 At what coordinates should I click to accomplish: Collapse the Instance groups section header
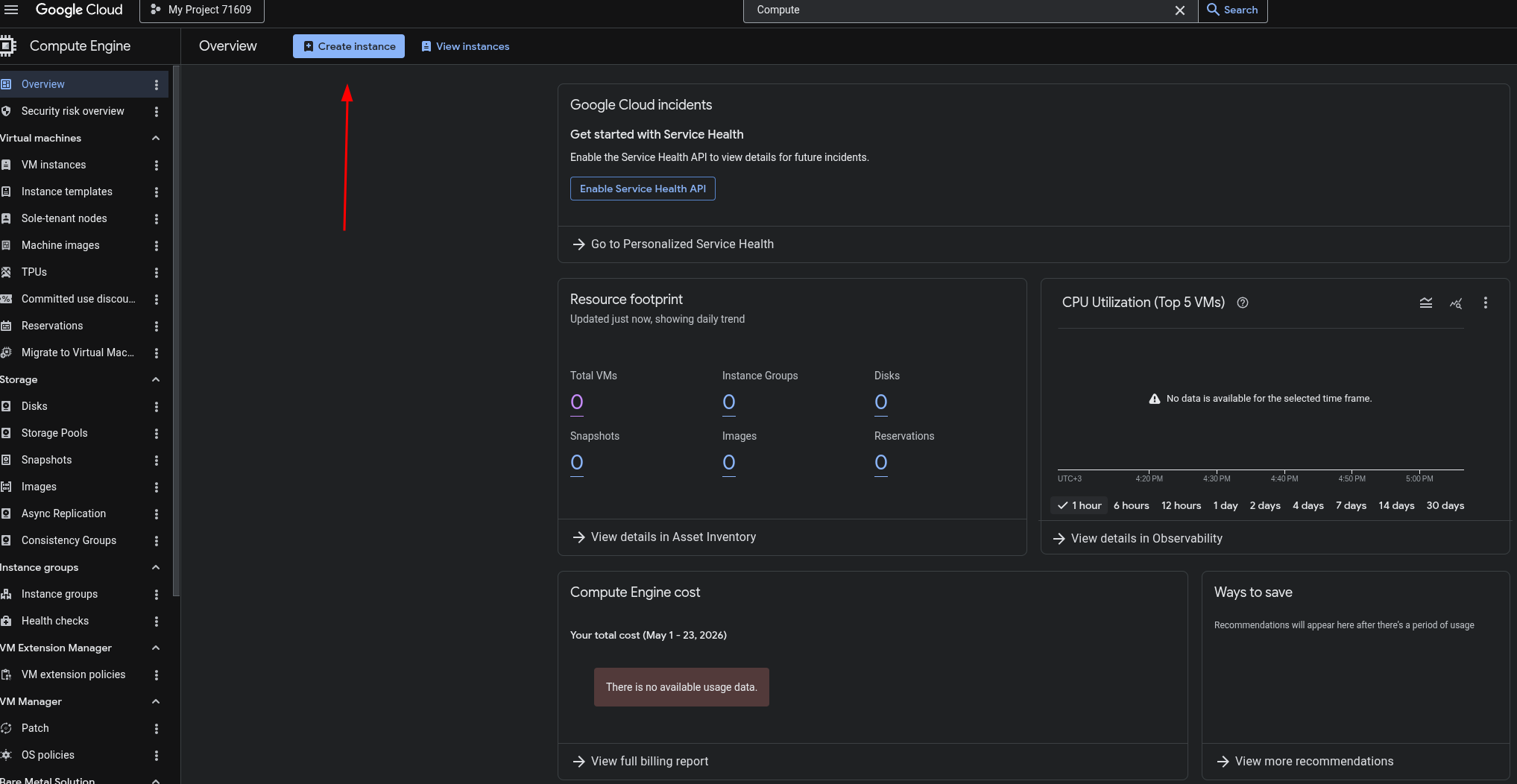click(x=156, y=567)
